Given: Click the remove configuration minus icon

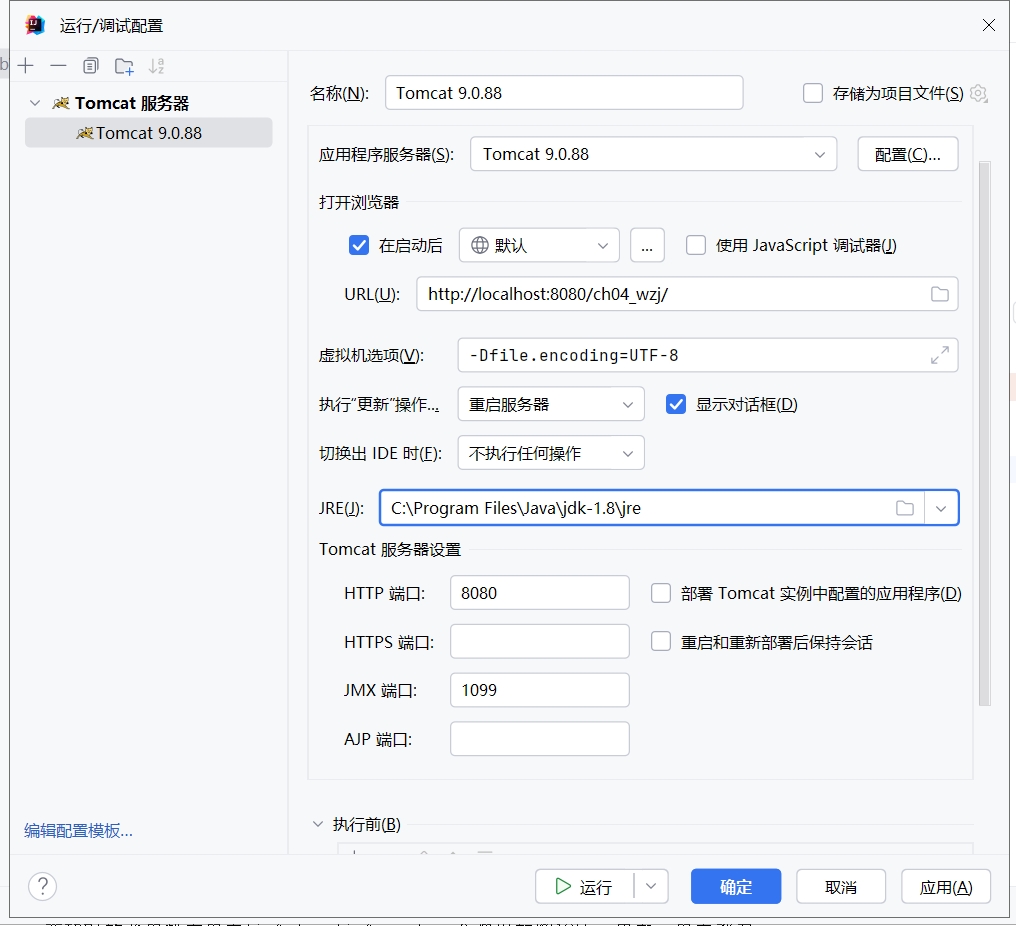Looking at the screenshot, I should (x=58, y=66).
